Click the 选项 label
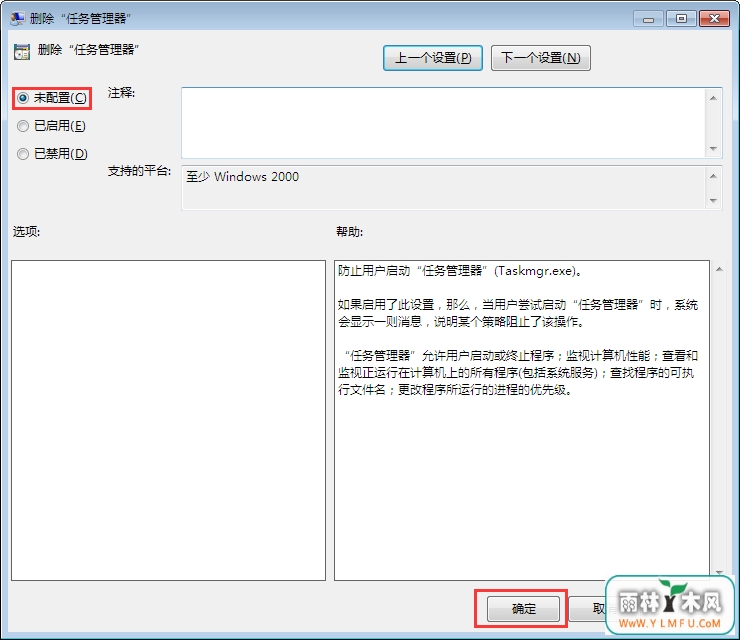This screenshot has width=740, height=640. point(26,232)
